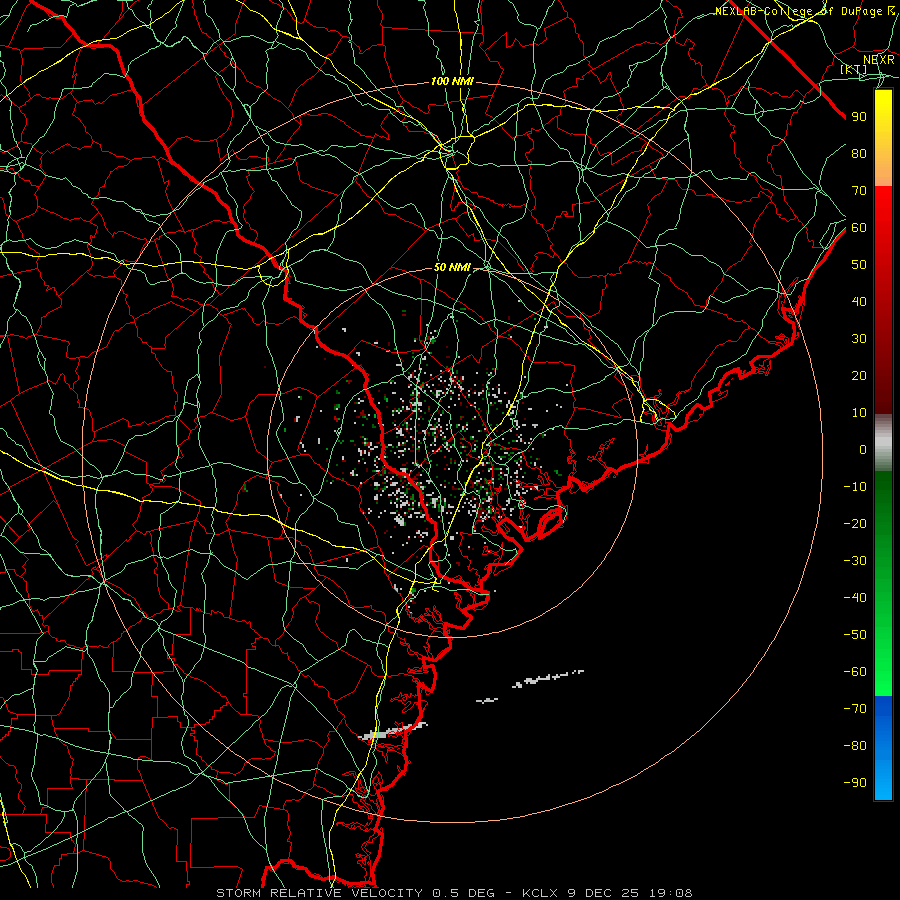The image size is (900, 900).
Task: Click the -20 scale label
Action: point(855,523)
